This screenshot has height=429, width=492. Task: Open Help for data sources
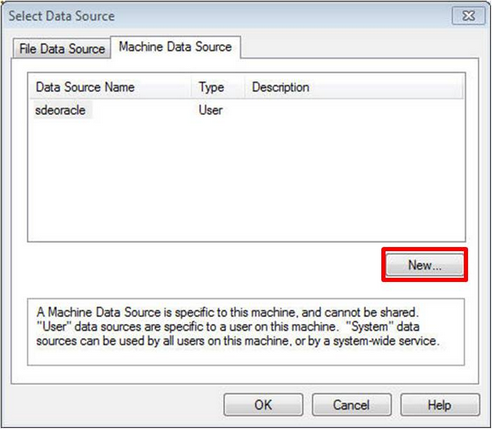tap(440, 405)
